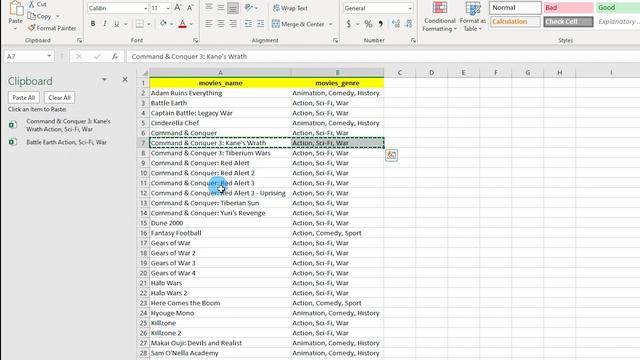Decrease the indent

[248, 24]
